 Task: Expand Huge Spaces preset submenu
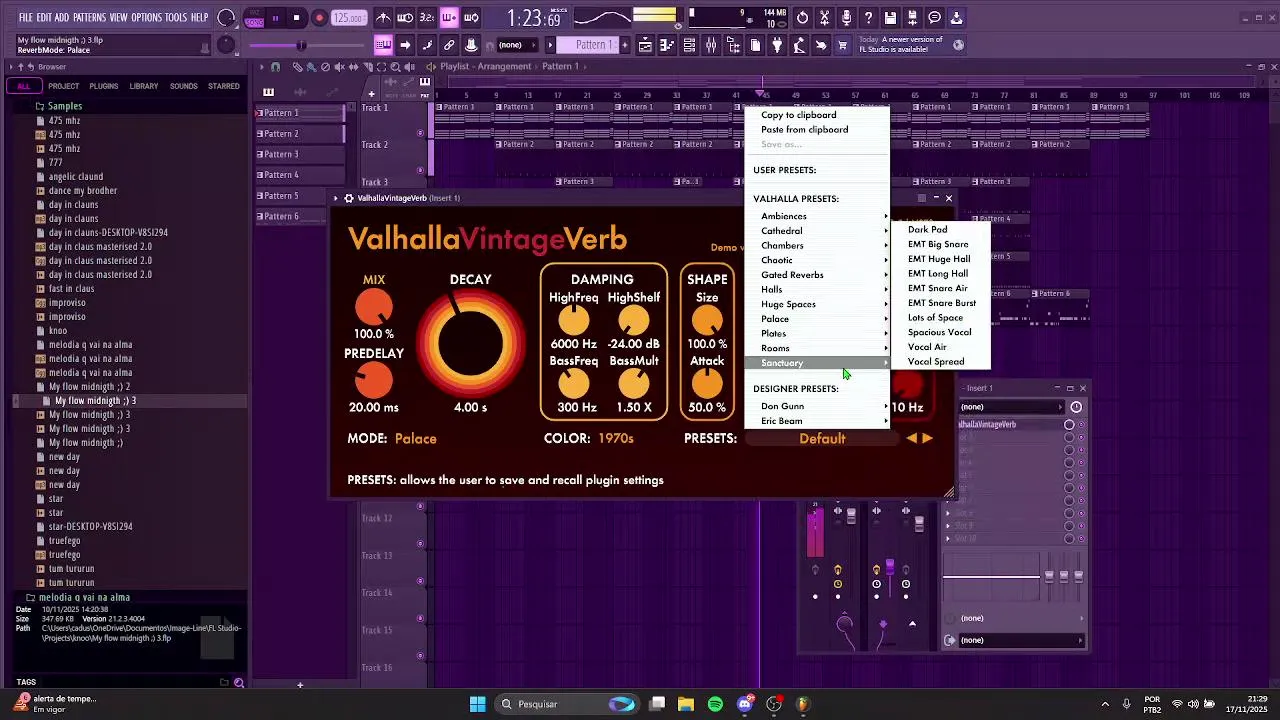tap(817, 304)
